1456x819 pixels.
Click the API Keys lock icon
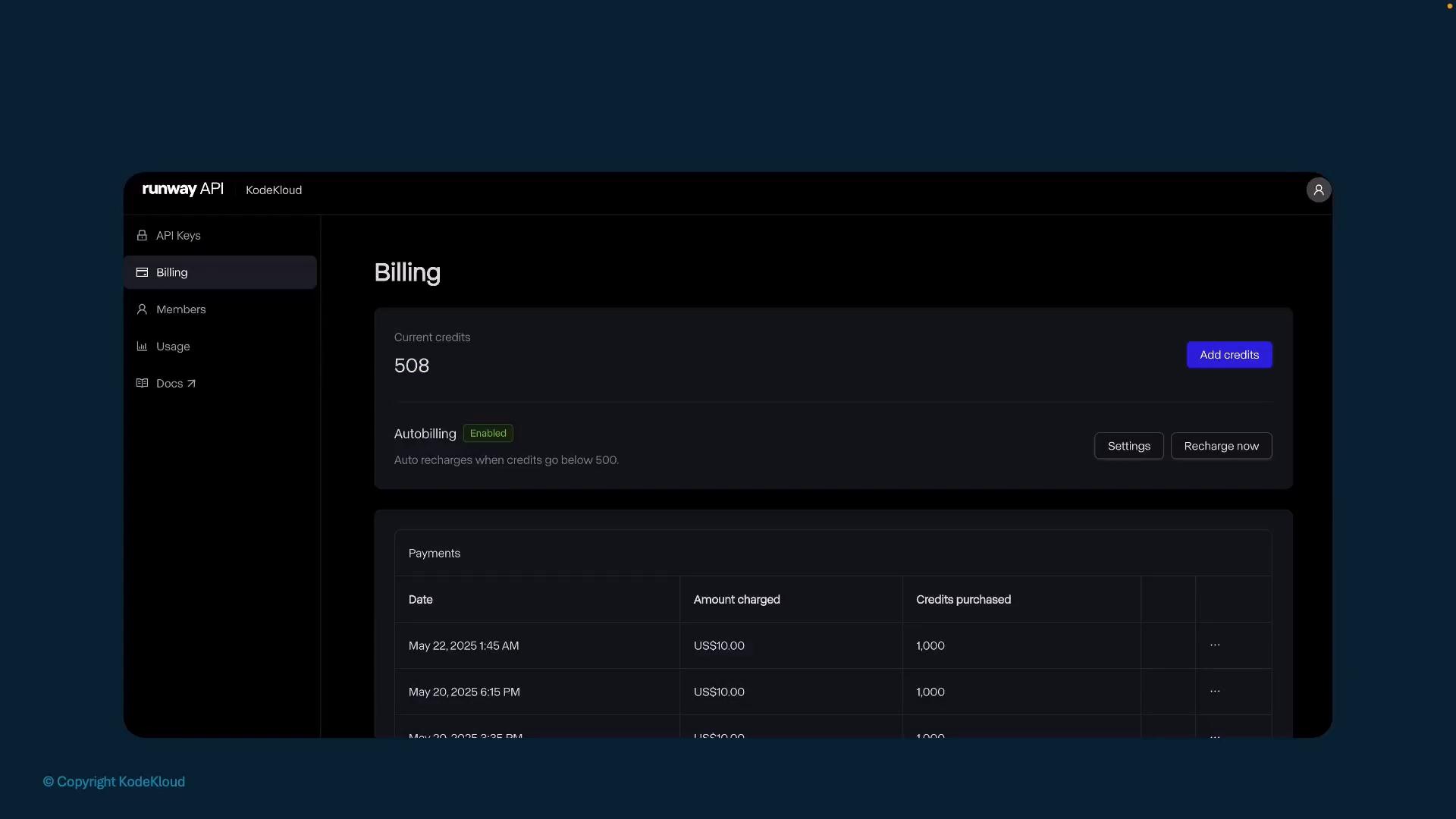click(142, 235)
